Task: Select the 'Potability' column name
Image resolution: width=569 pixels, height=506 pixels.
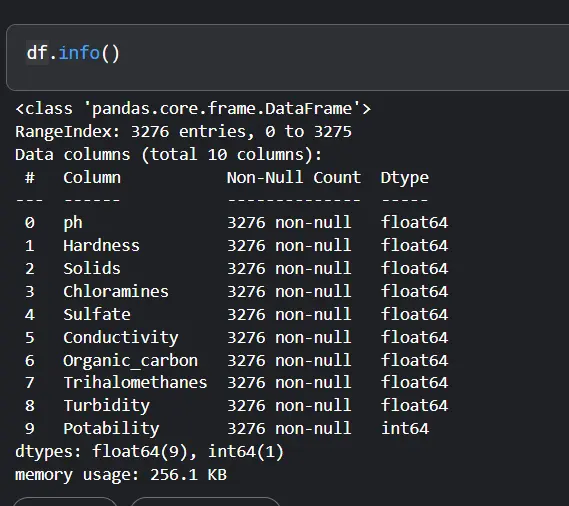Action: 111,429
